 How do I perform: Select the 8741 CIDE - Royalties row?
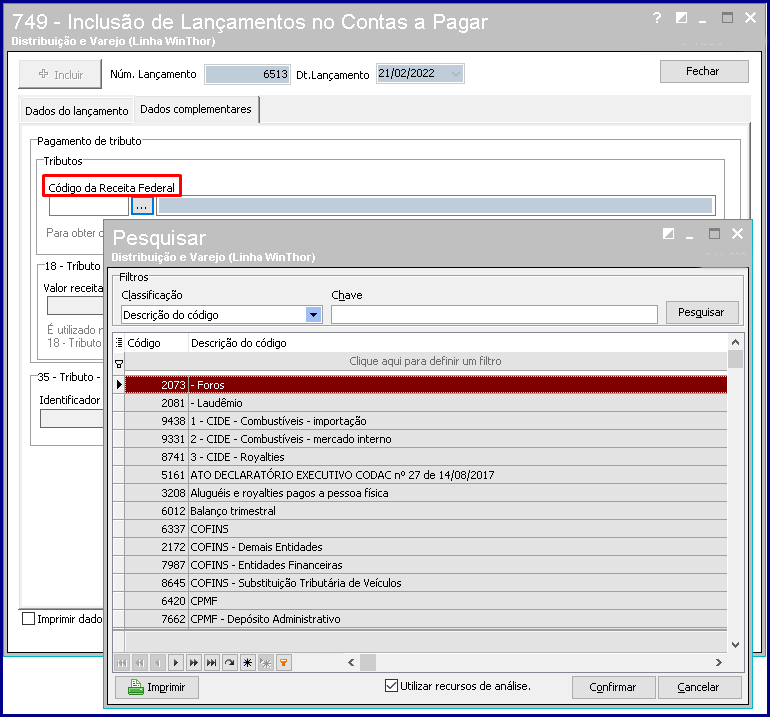(x=426, y=457)
